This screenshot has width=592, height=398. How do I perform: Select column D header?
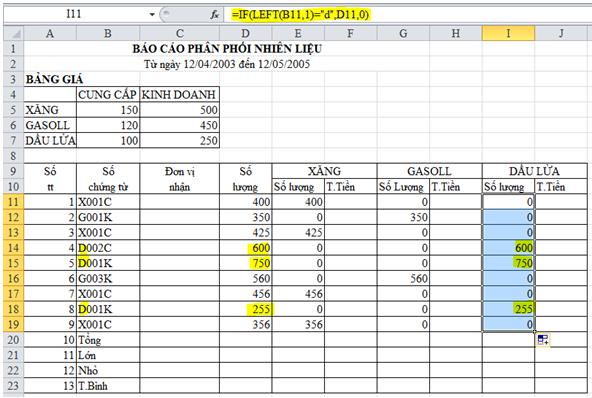[x=245, y=33]
